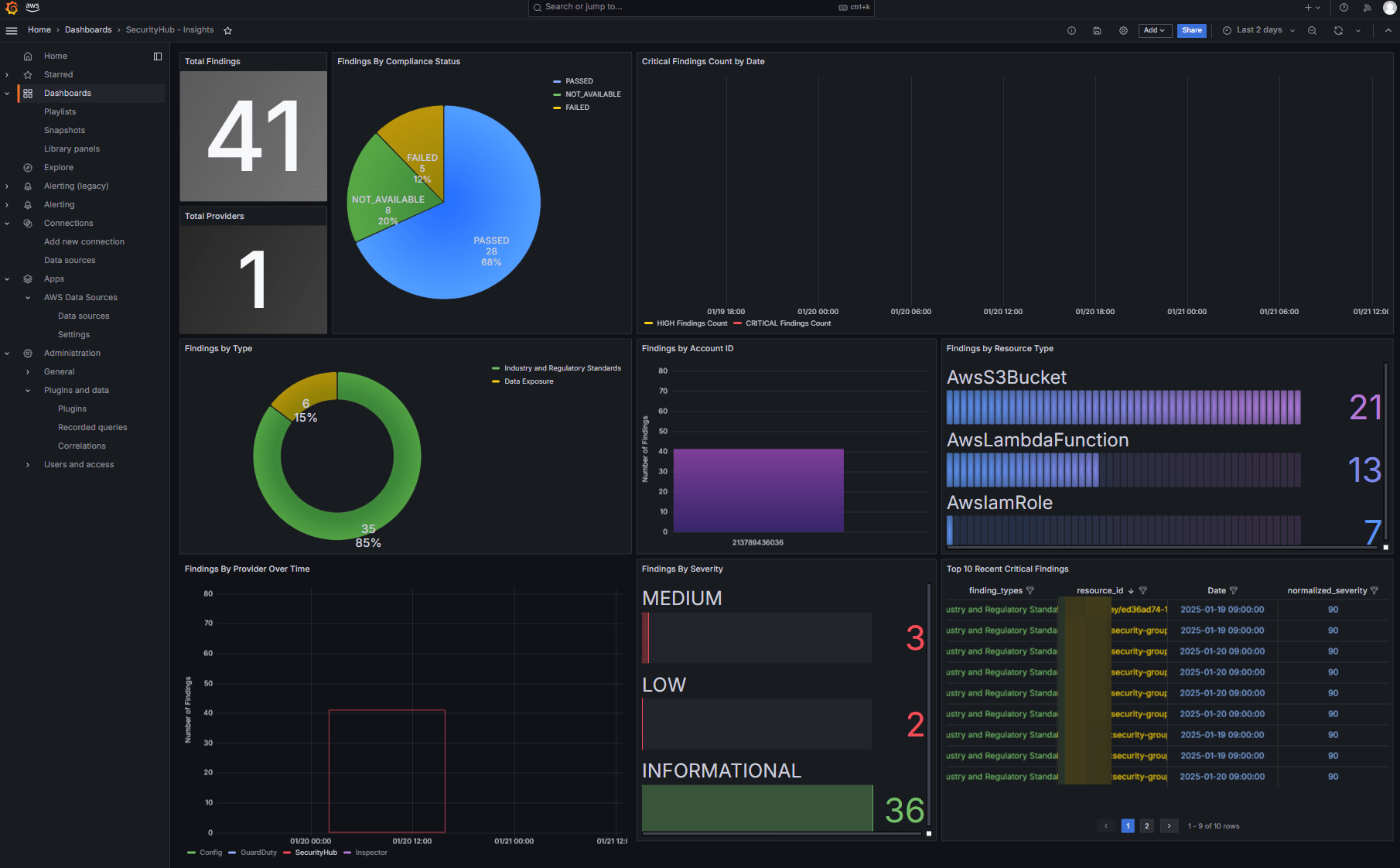Collapse the Dashboards section chevron
This screenshot has height=868, width=1400.
(7, 94)
